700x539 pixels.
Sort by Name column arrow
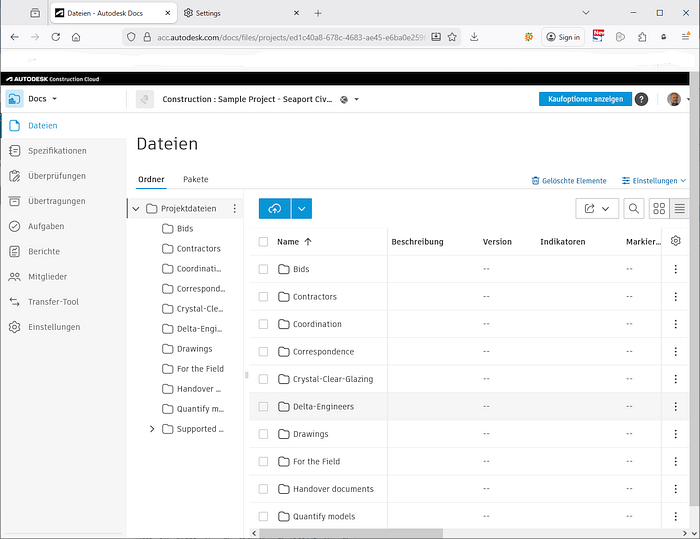(308, 242)
